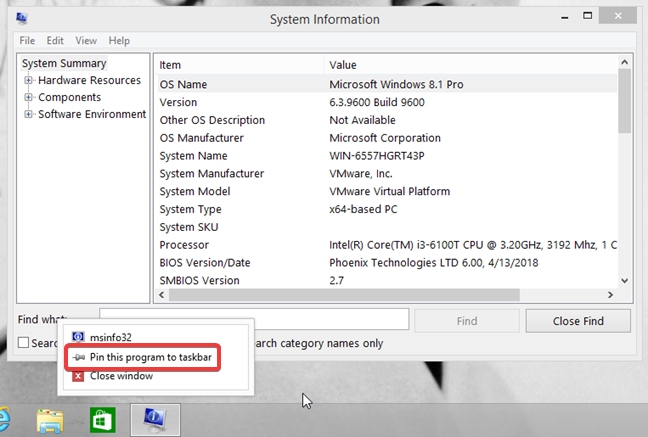
Task: Minimize the System Information window
Action: 565,17
